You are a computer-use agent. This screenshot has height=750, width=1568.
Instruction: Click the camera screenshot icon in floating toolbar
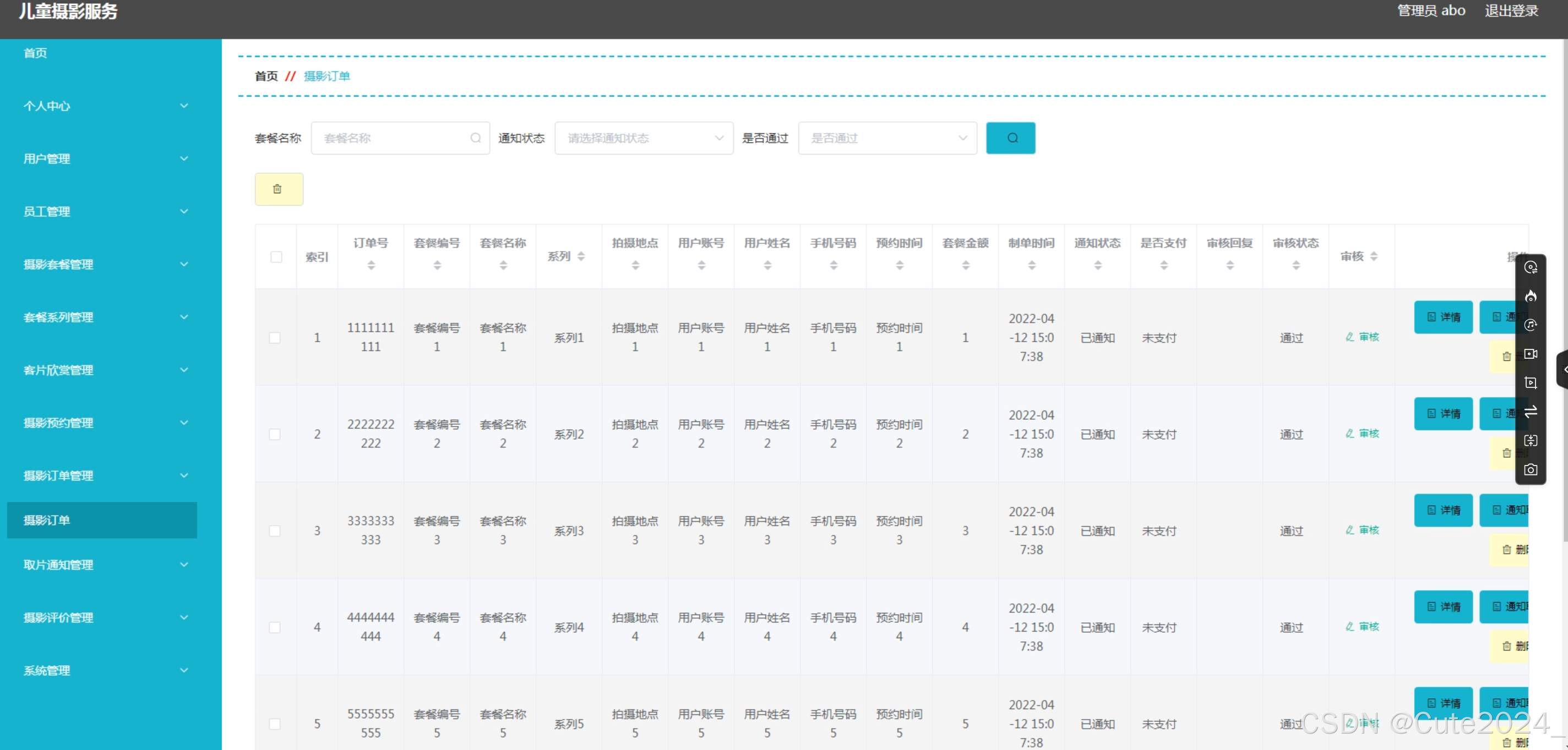(x=1529, y=469)
